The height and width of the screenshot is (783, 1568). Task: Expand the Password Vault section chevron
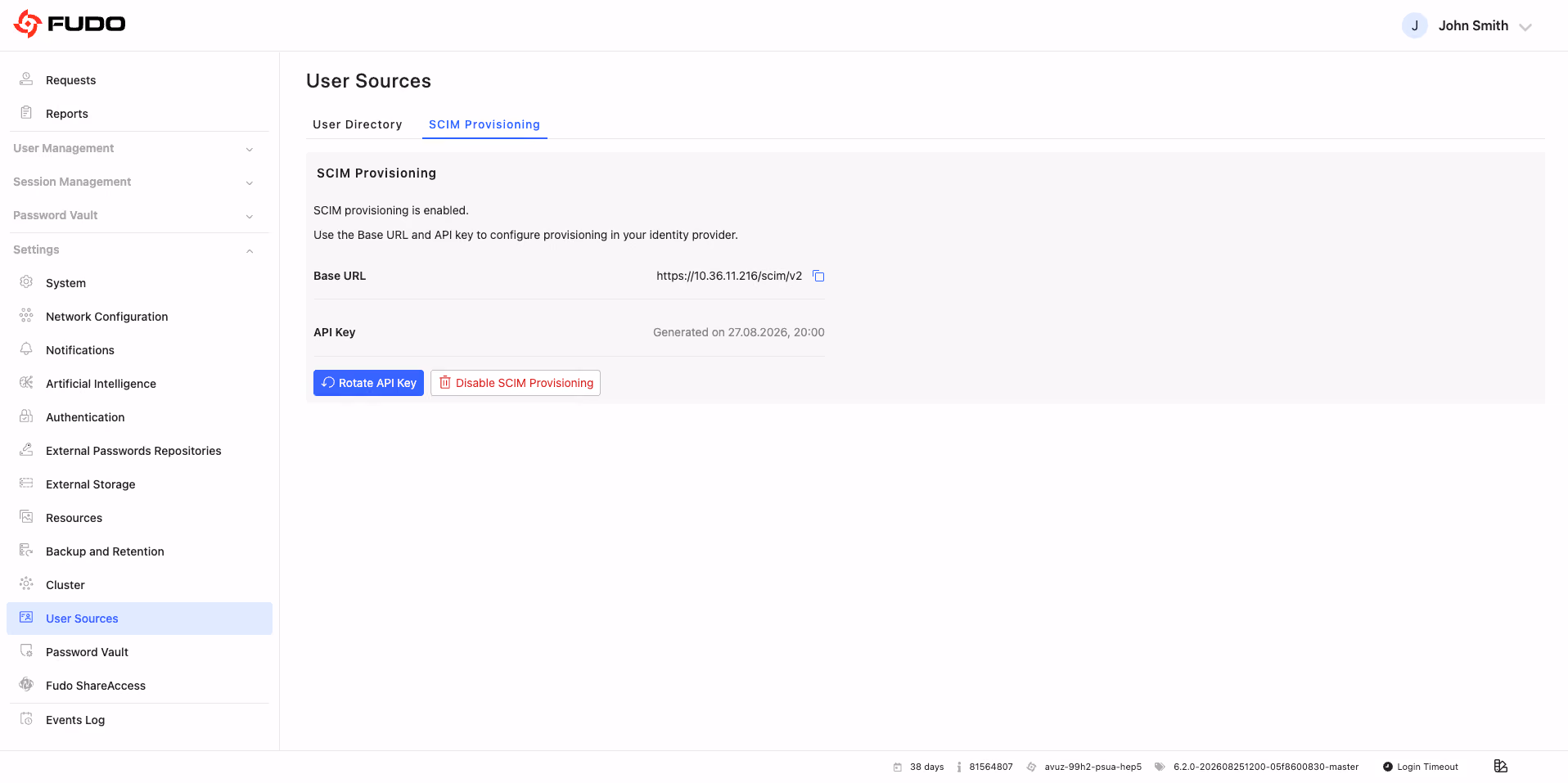click(x=250, y=216)
